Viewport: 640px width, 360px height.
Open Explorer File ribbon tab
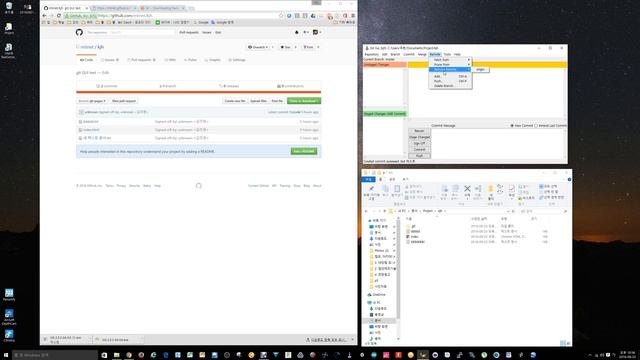point(369,179)
